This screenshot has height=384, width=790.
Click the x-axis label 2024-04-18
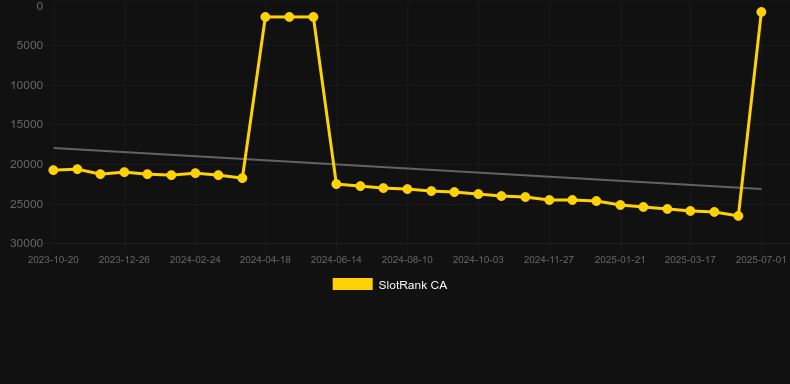pyautogui.click(x=265, y=260)
